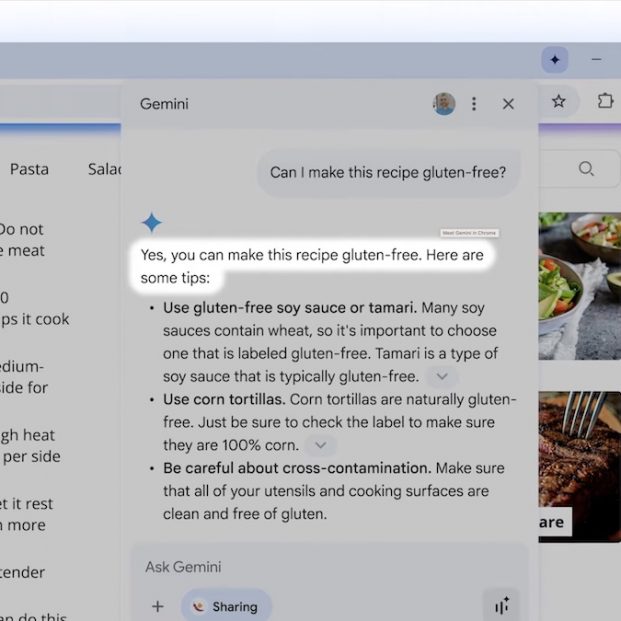This screenshot has width=621, height=621.
Task: Open the three-dot options menu in Gemini
Action: coord(474,104)
